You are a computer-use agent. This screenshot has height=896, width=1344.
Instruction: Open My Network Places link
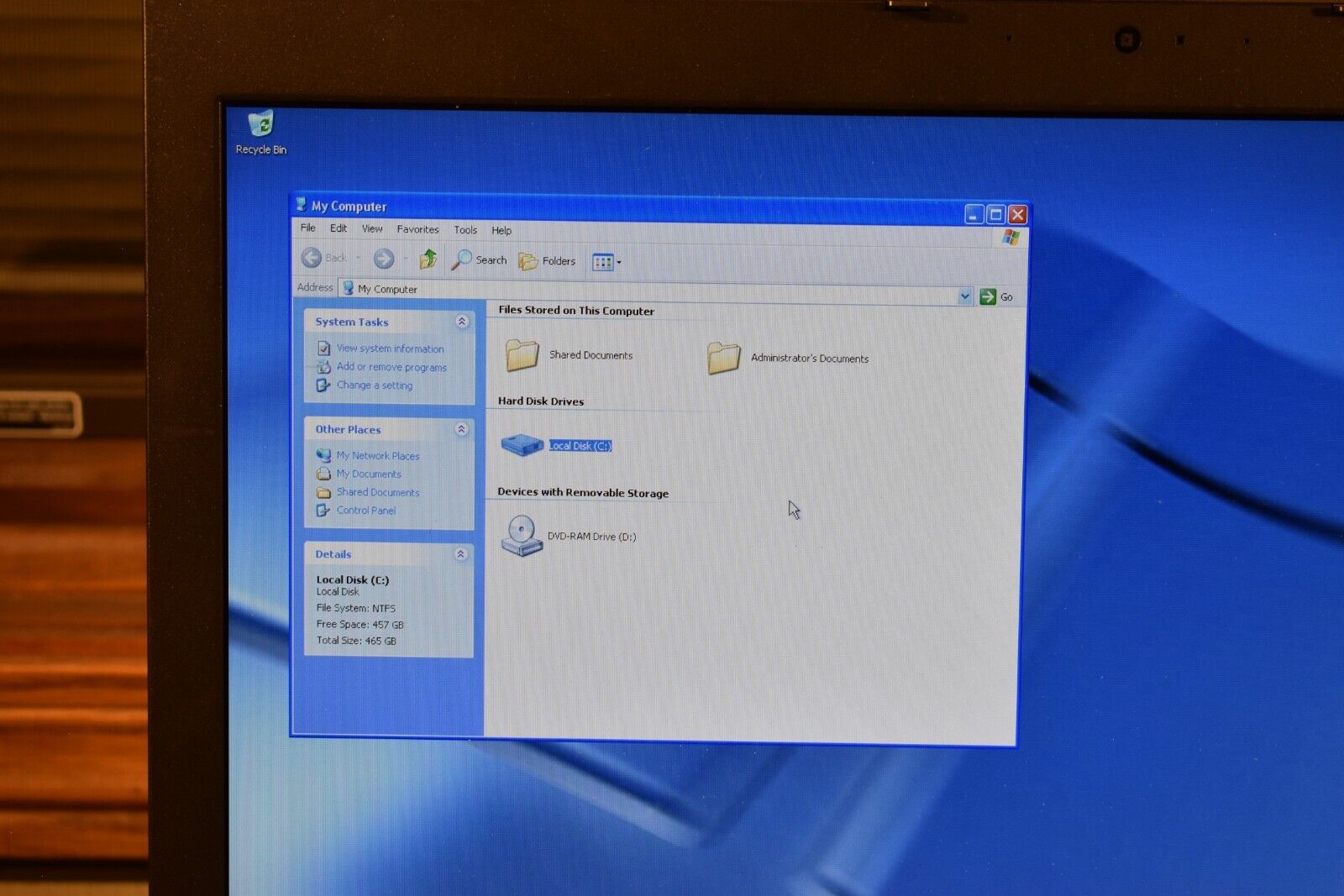pyautogui.click(x=378, y=456)
